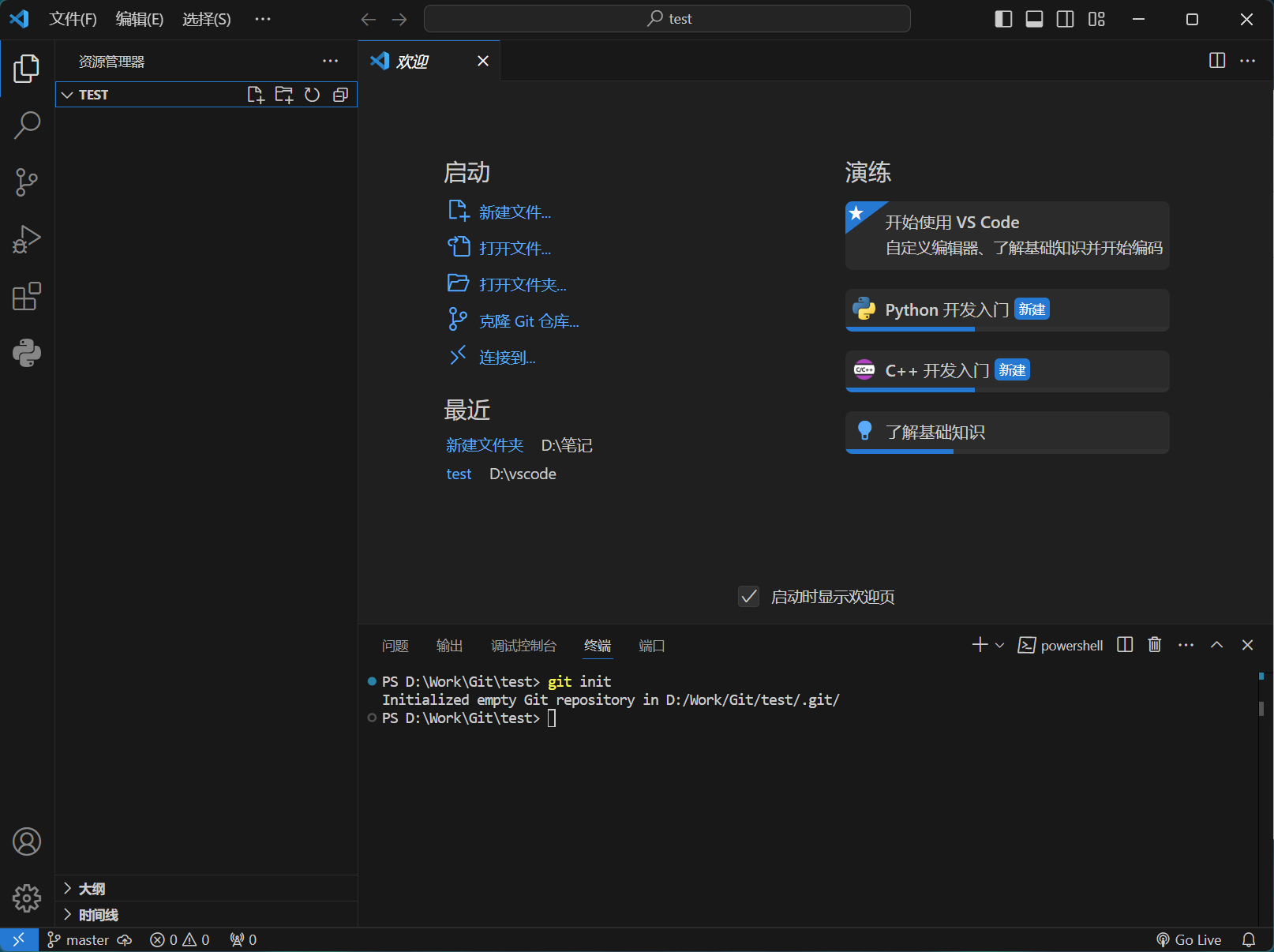Open the Search view icon
This screenshot has width=1274, height=952.
pyautogui.click(x=27, y=125)
